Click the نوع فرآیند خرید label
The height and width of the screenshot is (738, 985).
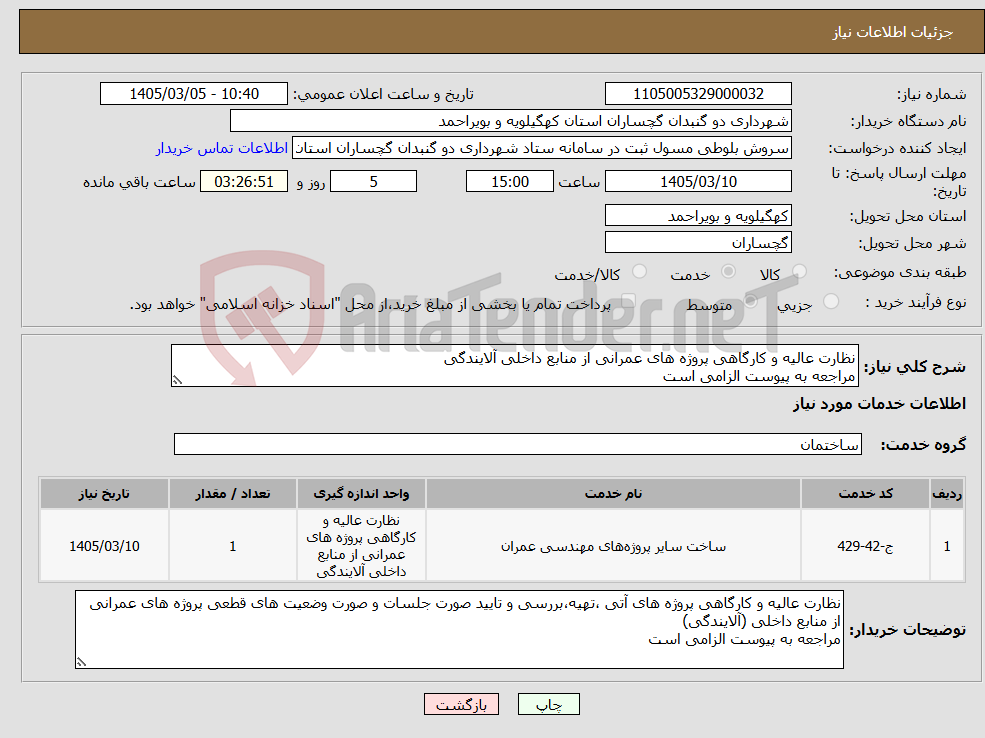[x=915, y=303]
